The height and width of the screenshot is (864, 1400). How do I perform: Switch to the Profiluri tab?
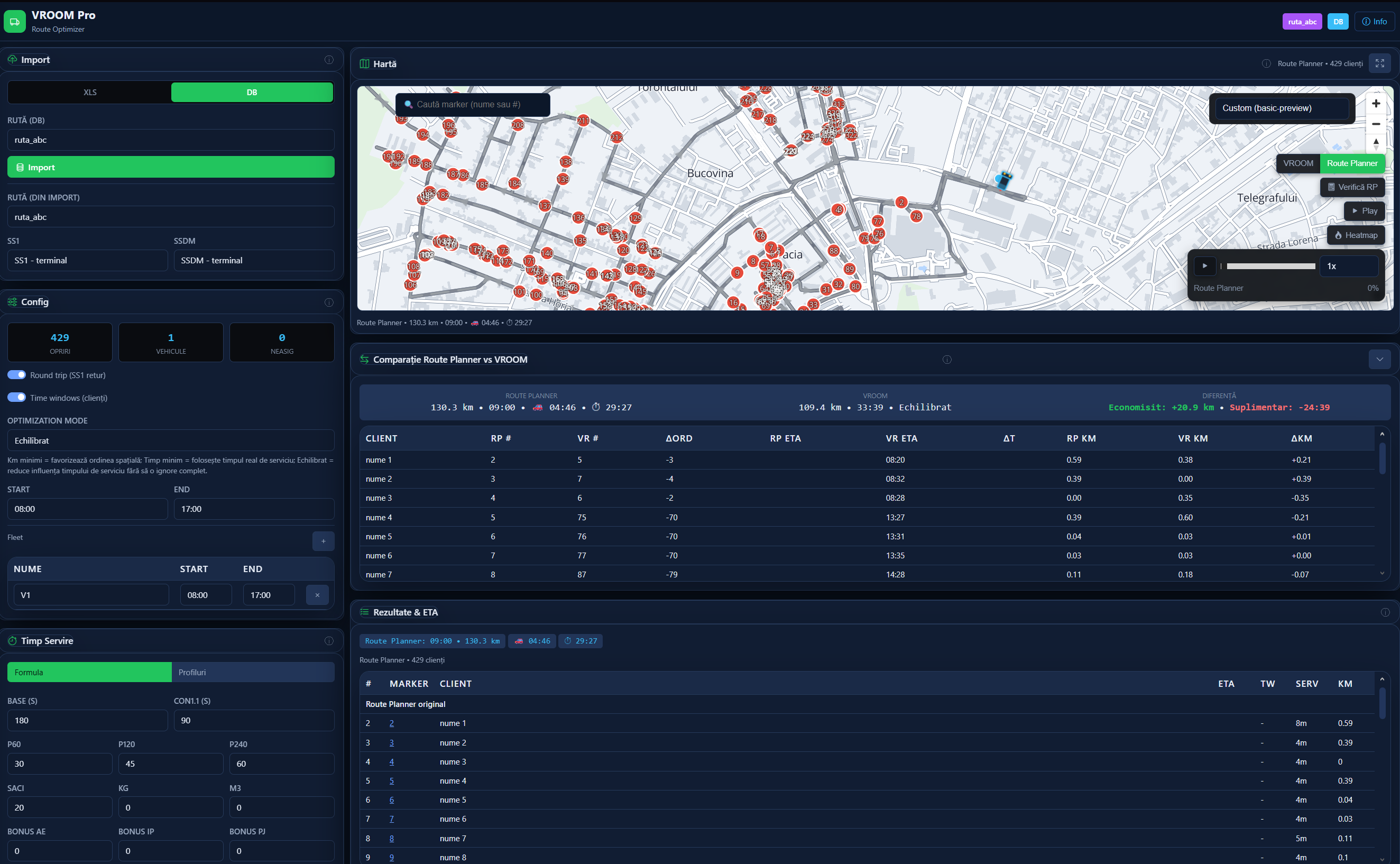[x=253, y=673]
